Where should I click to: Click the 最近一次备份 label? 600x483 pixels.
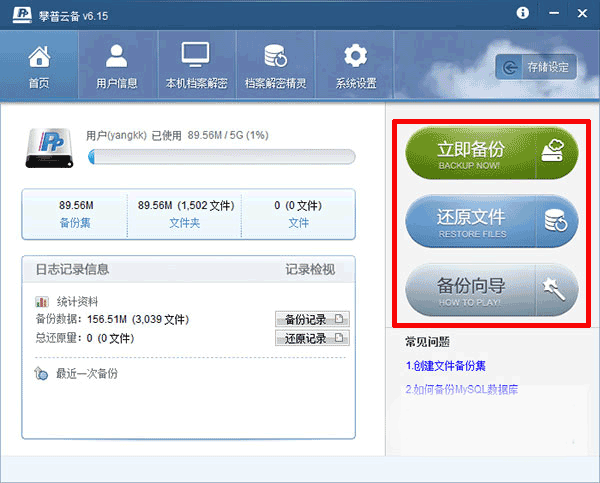pyautogui.click(x=87, y=374)
